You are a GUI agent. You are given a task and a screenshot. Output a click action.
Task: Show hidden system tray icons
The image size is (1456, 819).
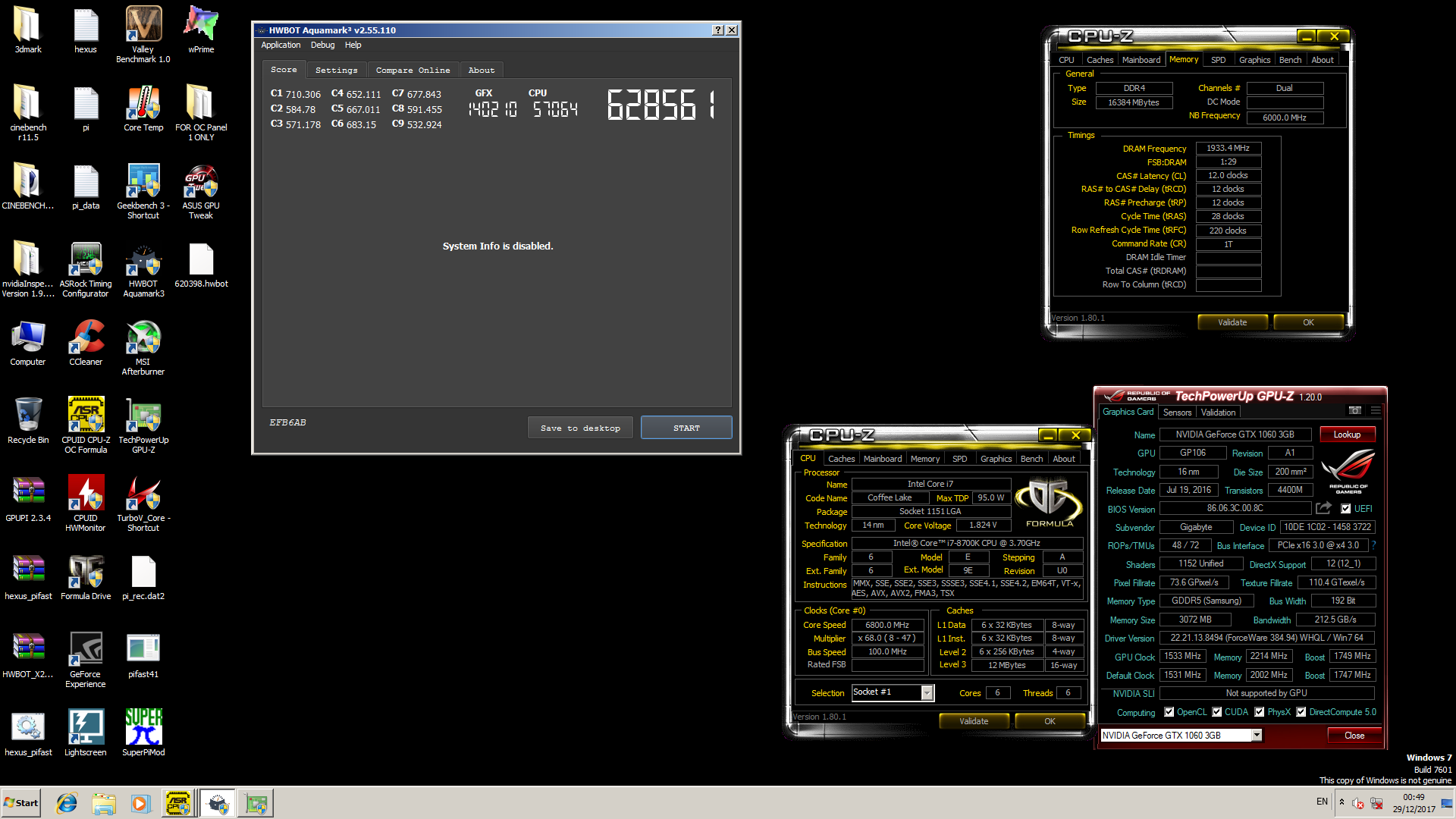point(1341,802)
